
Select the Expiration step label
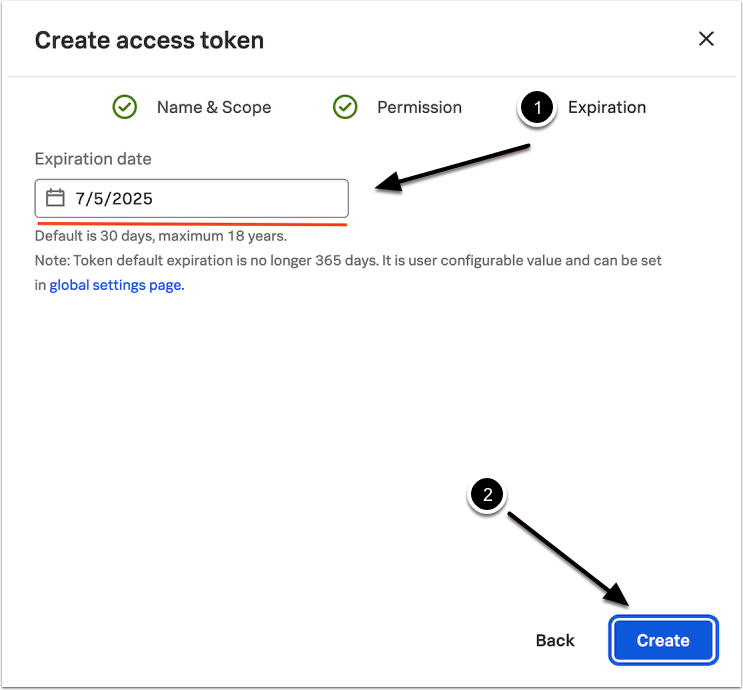tap(607, 107)
